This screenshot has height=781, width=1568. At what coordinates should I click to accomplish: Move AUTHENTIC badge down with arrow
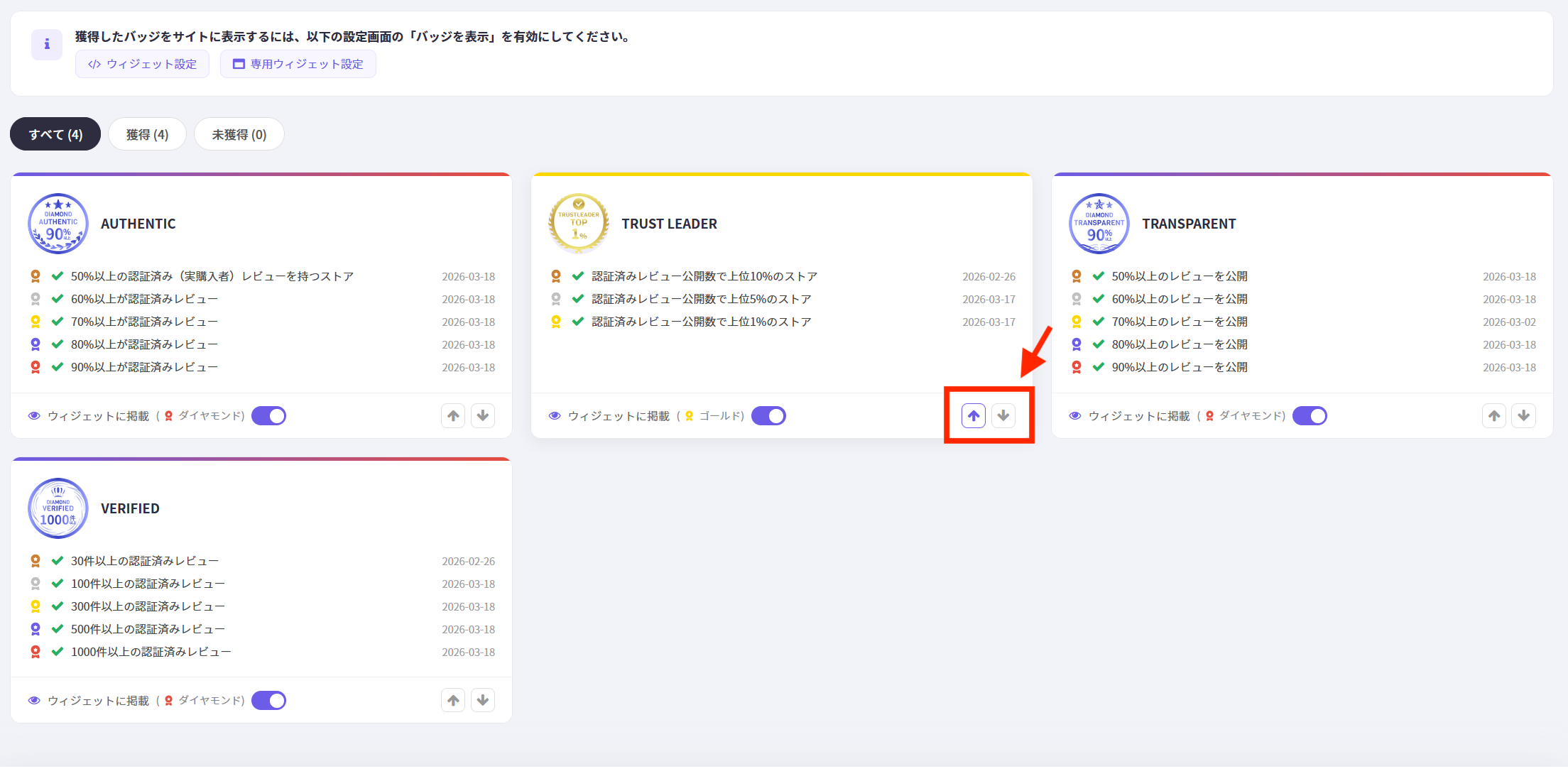pos(483,416)
